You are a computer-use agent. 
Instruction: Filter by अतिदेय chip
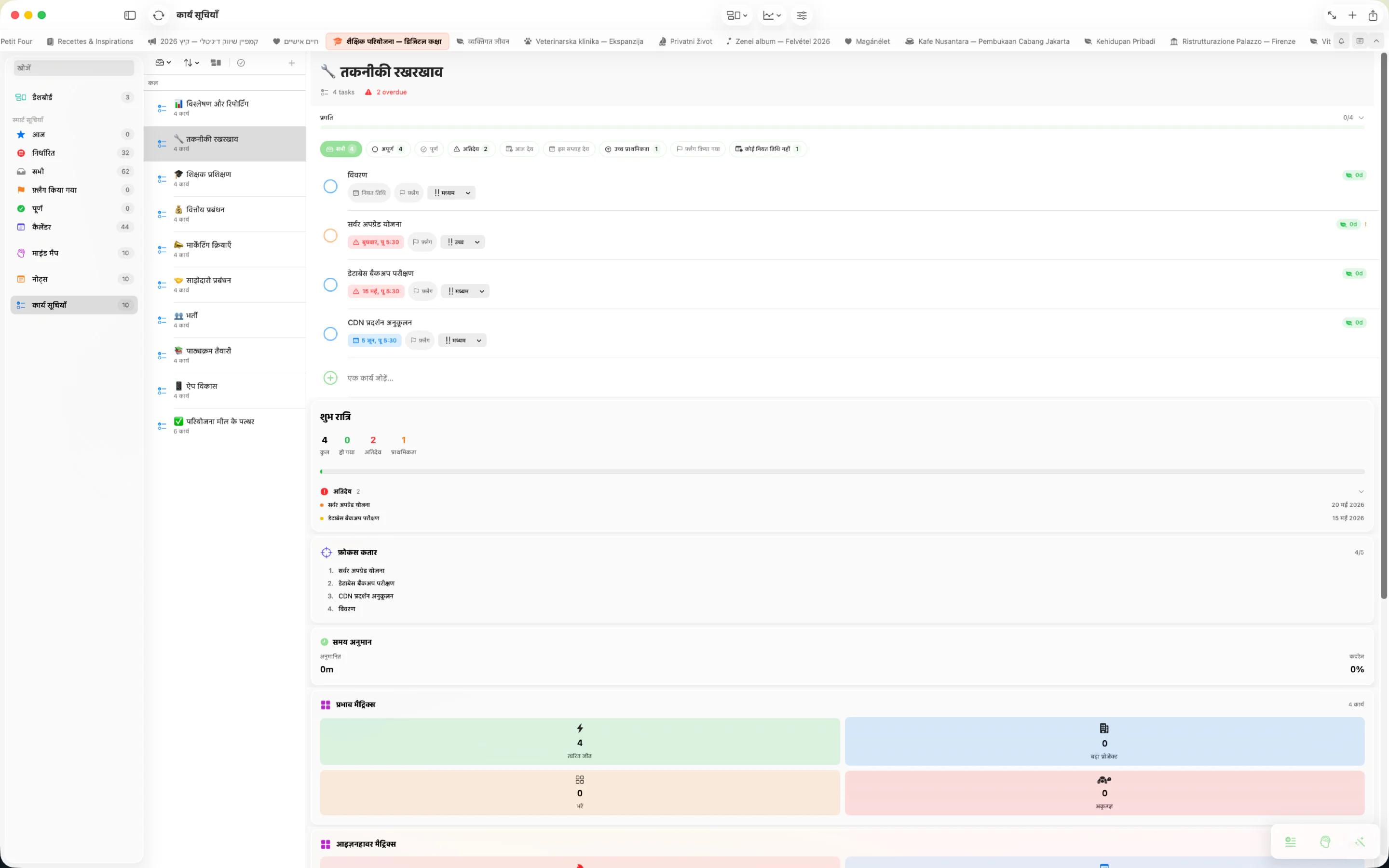click(471, 149)
